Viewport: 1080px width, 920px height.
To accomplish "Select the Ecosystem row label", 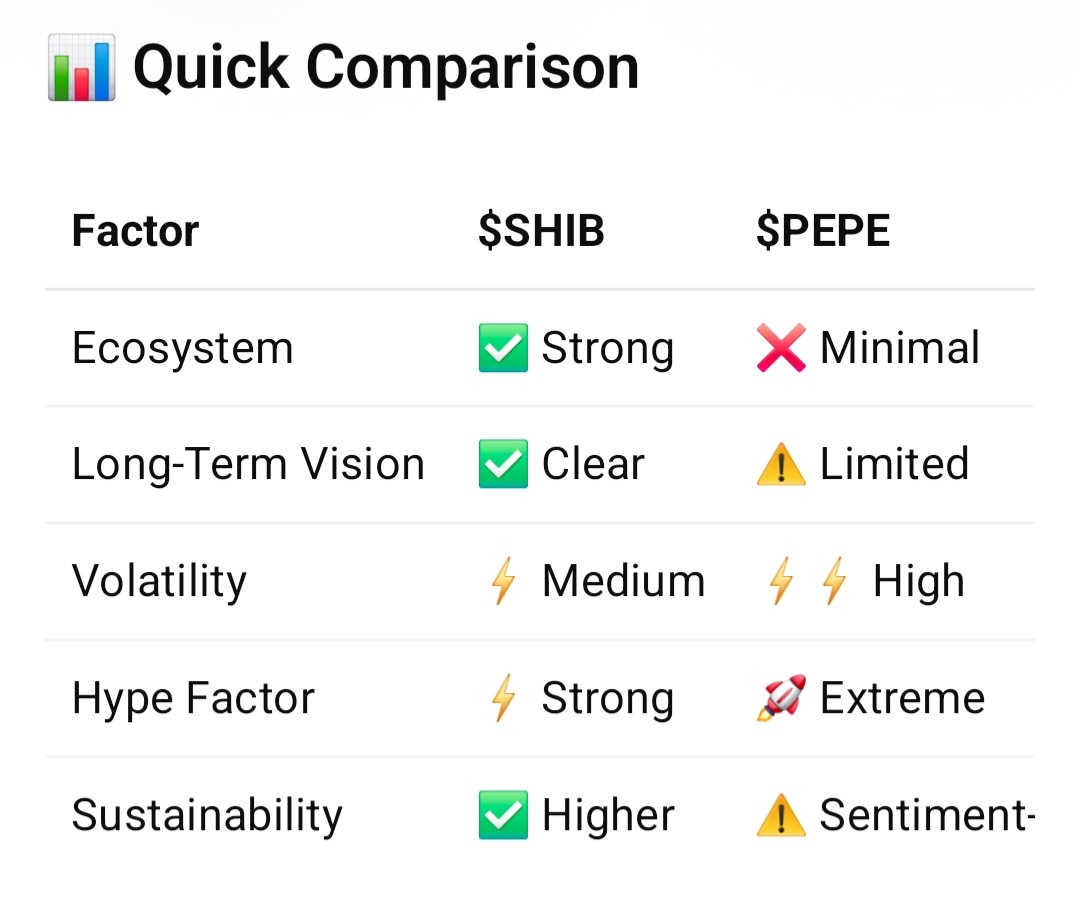I will click(183, 349).
